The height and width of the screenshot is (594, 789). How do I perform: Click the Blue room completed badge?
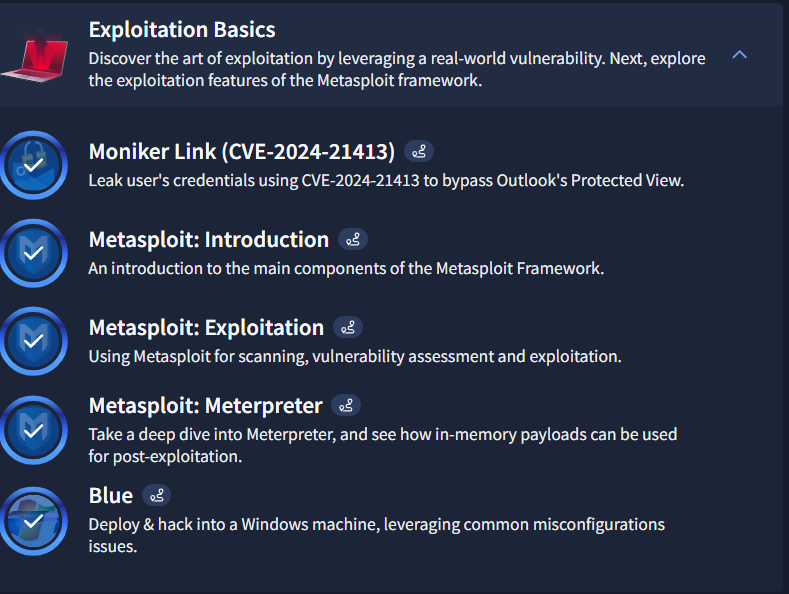[33, 519]
